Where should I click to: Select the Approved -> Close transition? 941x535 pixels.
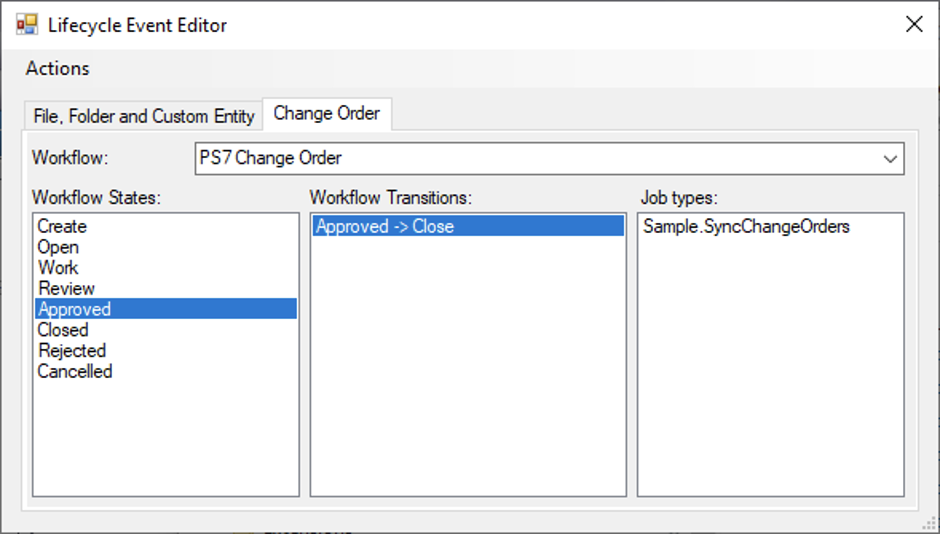point(385,227)
